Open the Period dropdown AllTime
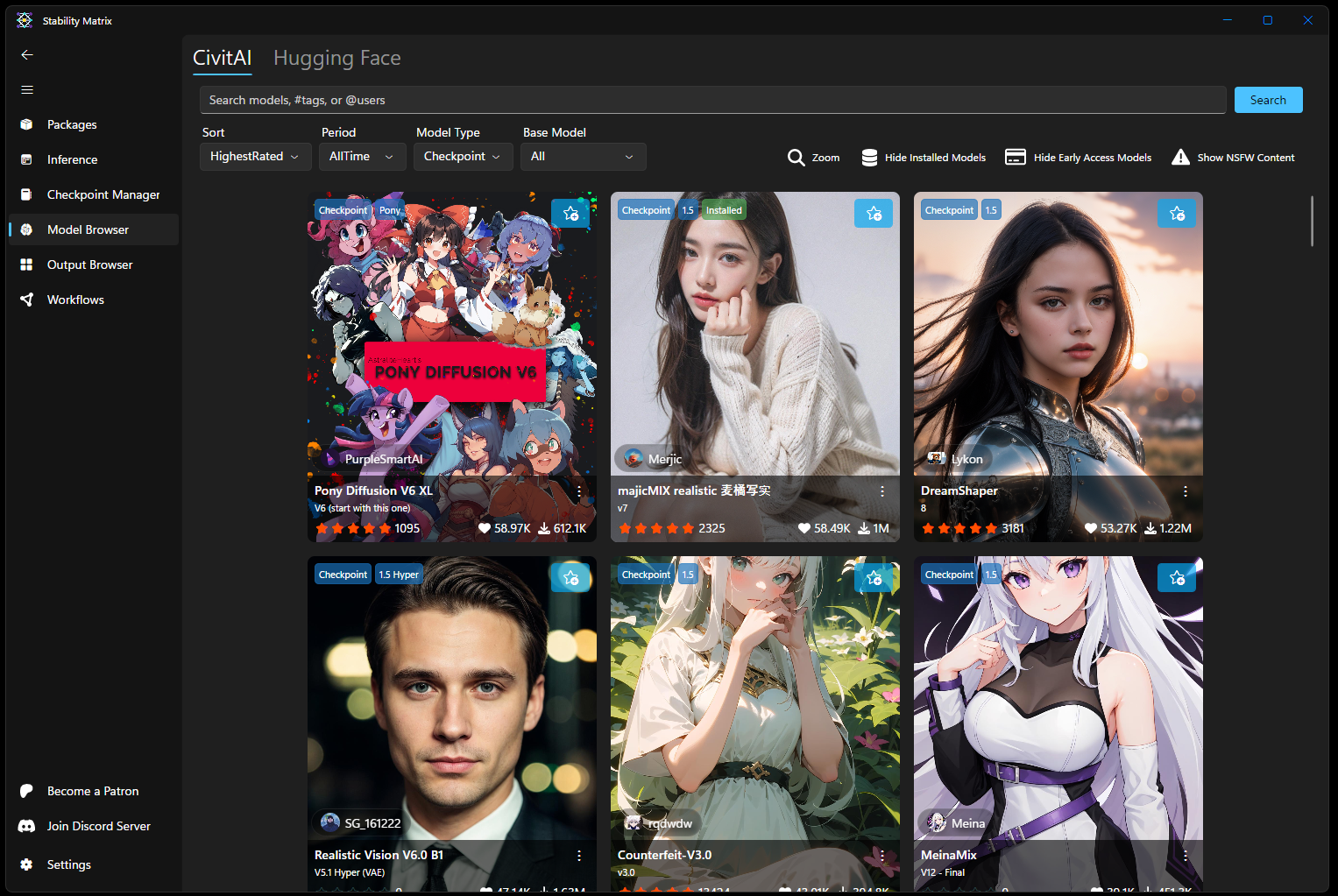 pyautogui.click(x=362, y=157)
